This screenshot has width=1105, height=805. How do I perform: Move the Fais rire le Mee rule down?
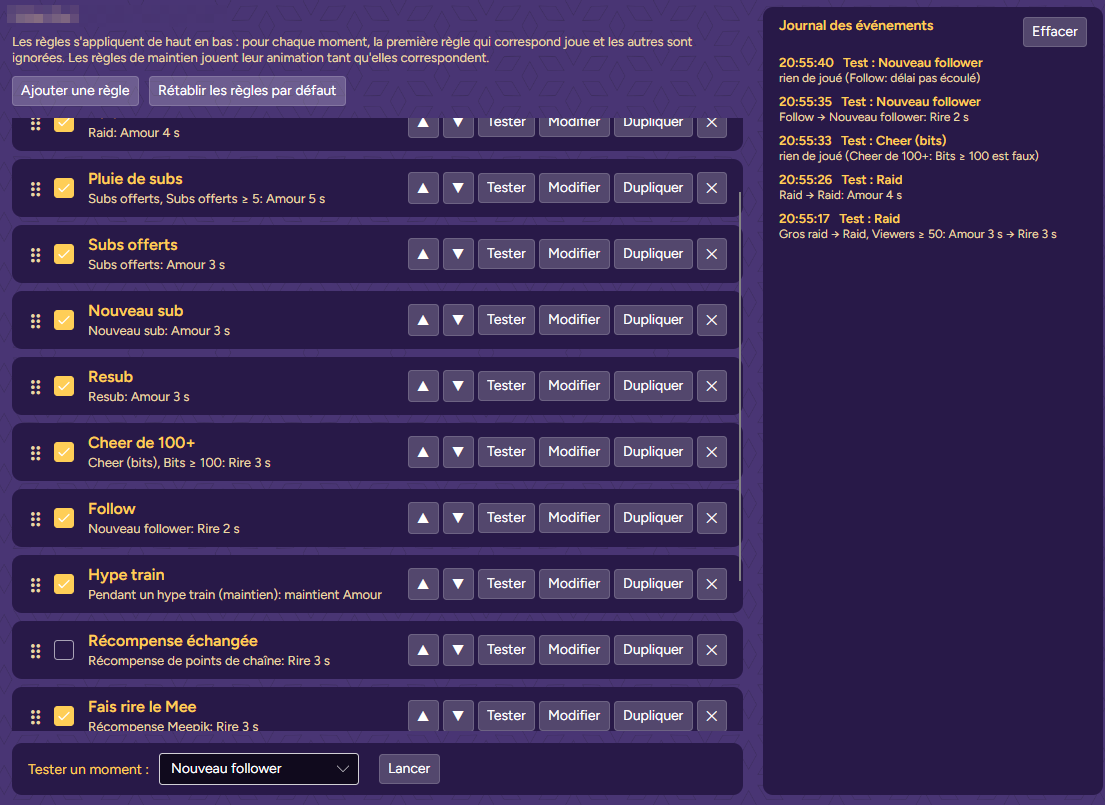(x=458, y=716)
